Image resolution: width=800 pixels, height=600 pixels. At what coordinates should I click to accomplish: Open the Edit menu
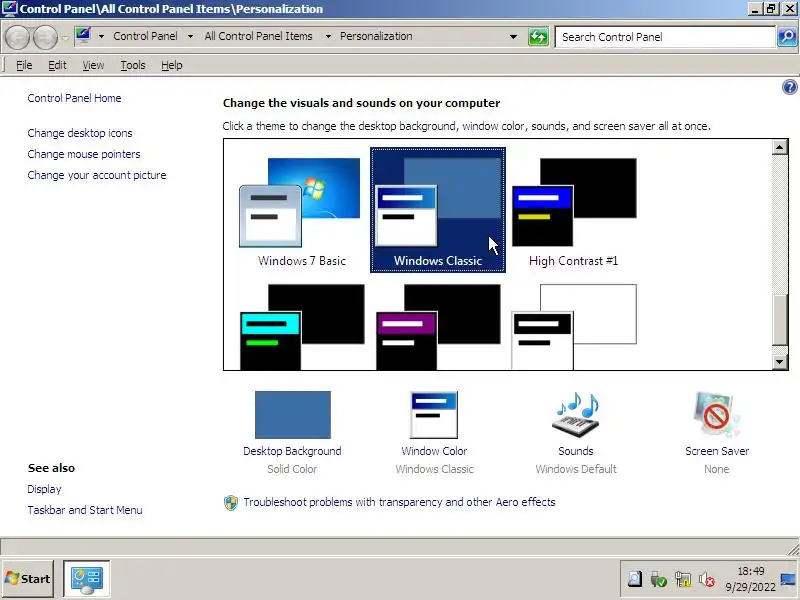pyautogui.click(x=57, y=65)
